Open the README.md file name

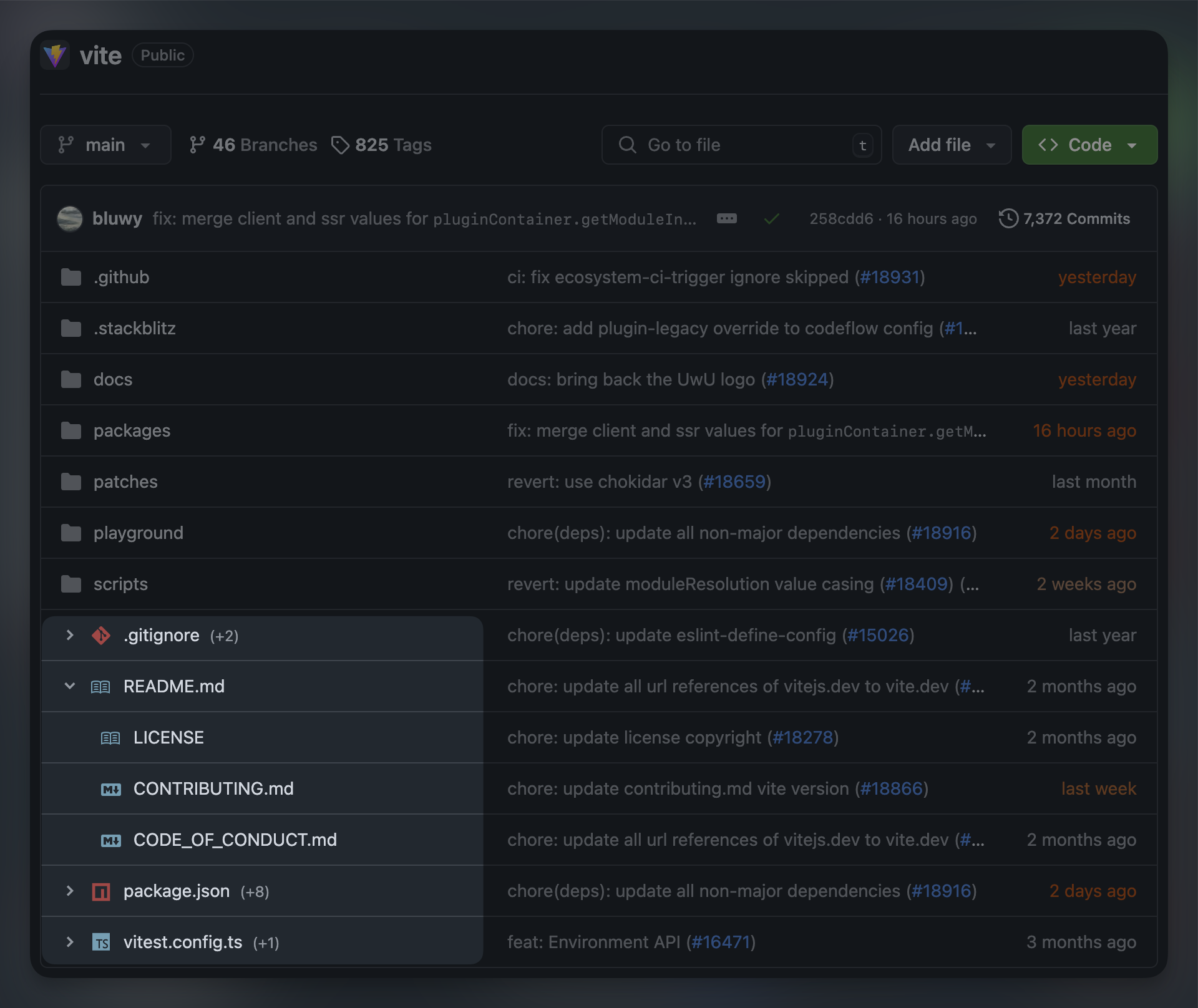(174, 686)
